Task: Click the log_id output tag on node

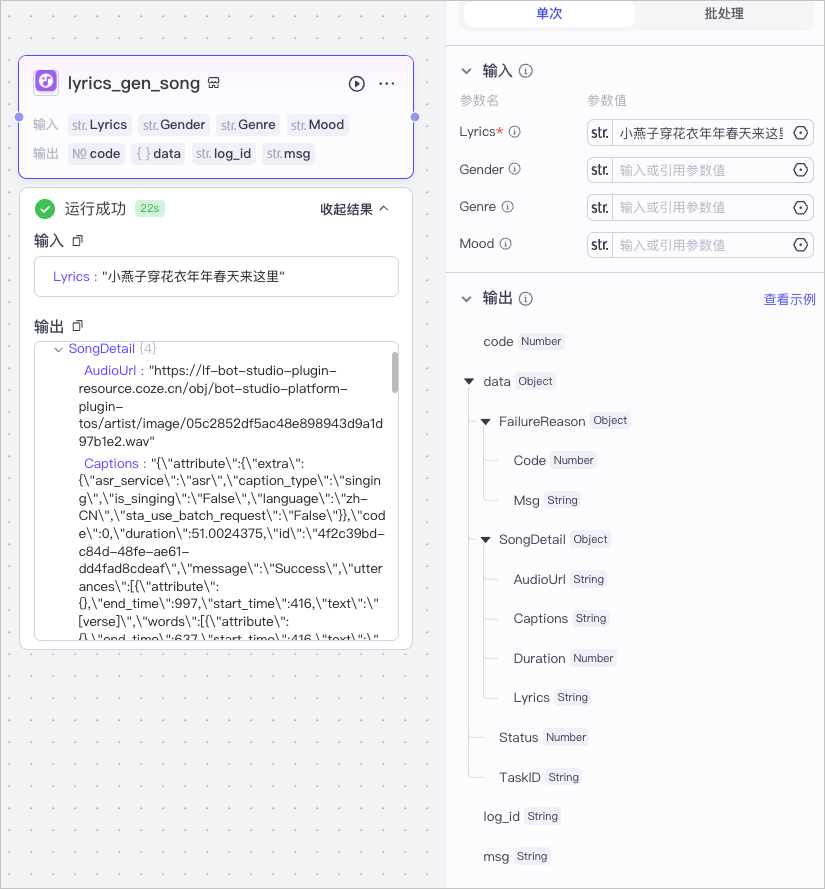Action: 224,154
